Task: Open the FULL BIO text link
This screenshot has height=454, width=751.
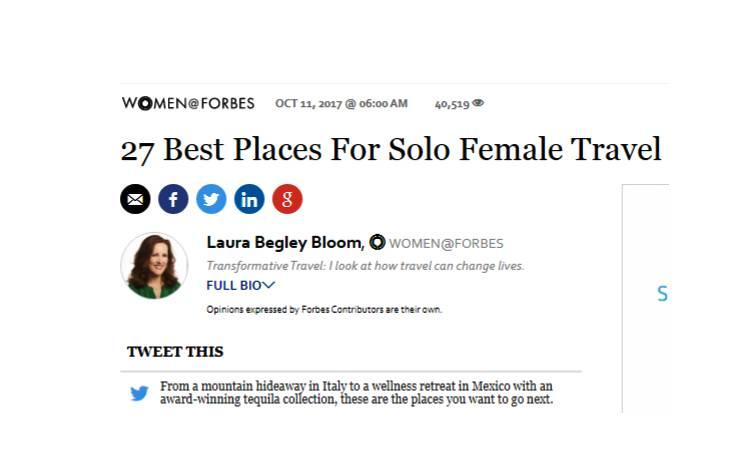Action: tap(234, 285)
